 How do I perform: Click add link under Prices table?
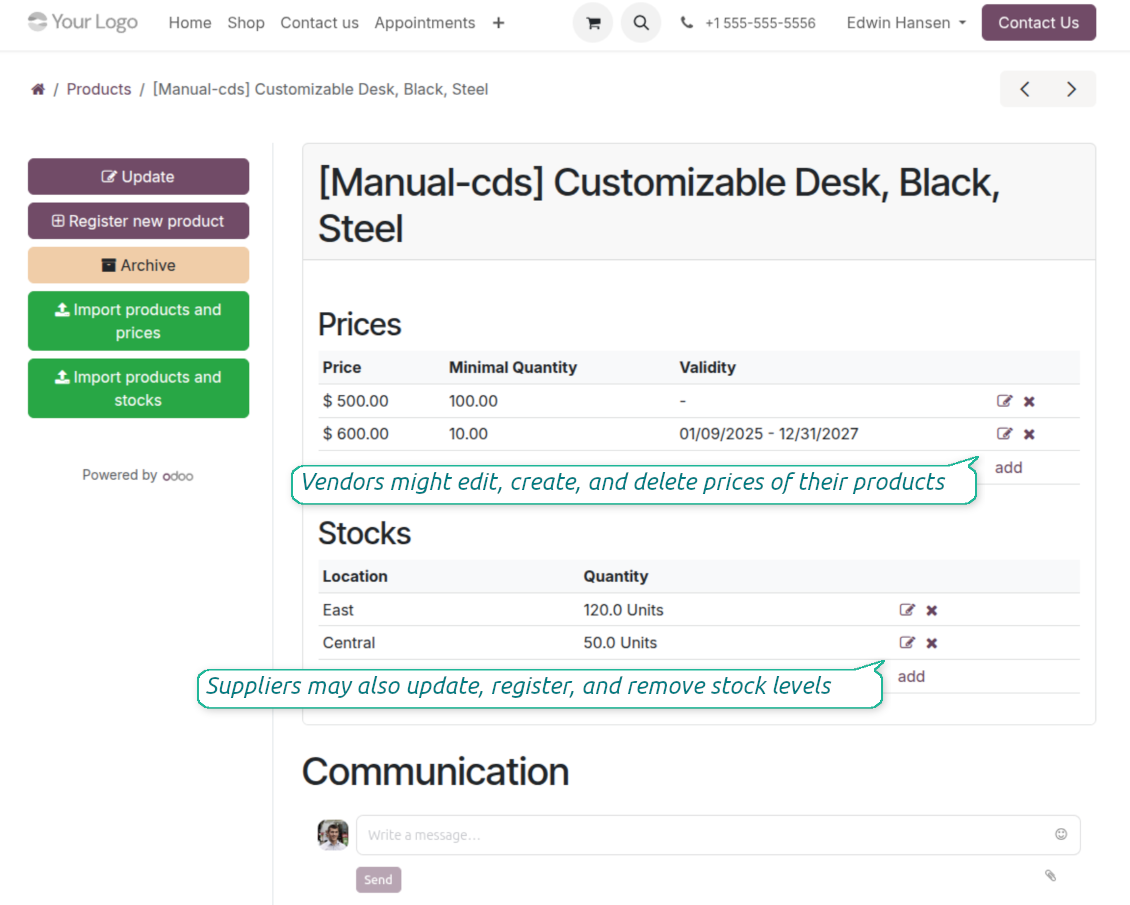1008,467
